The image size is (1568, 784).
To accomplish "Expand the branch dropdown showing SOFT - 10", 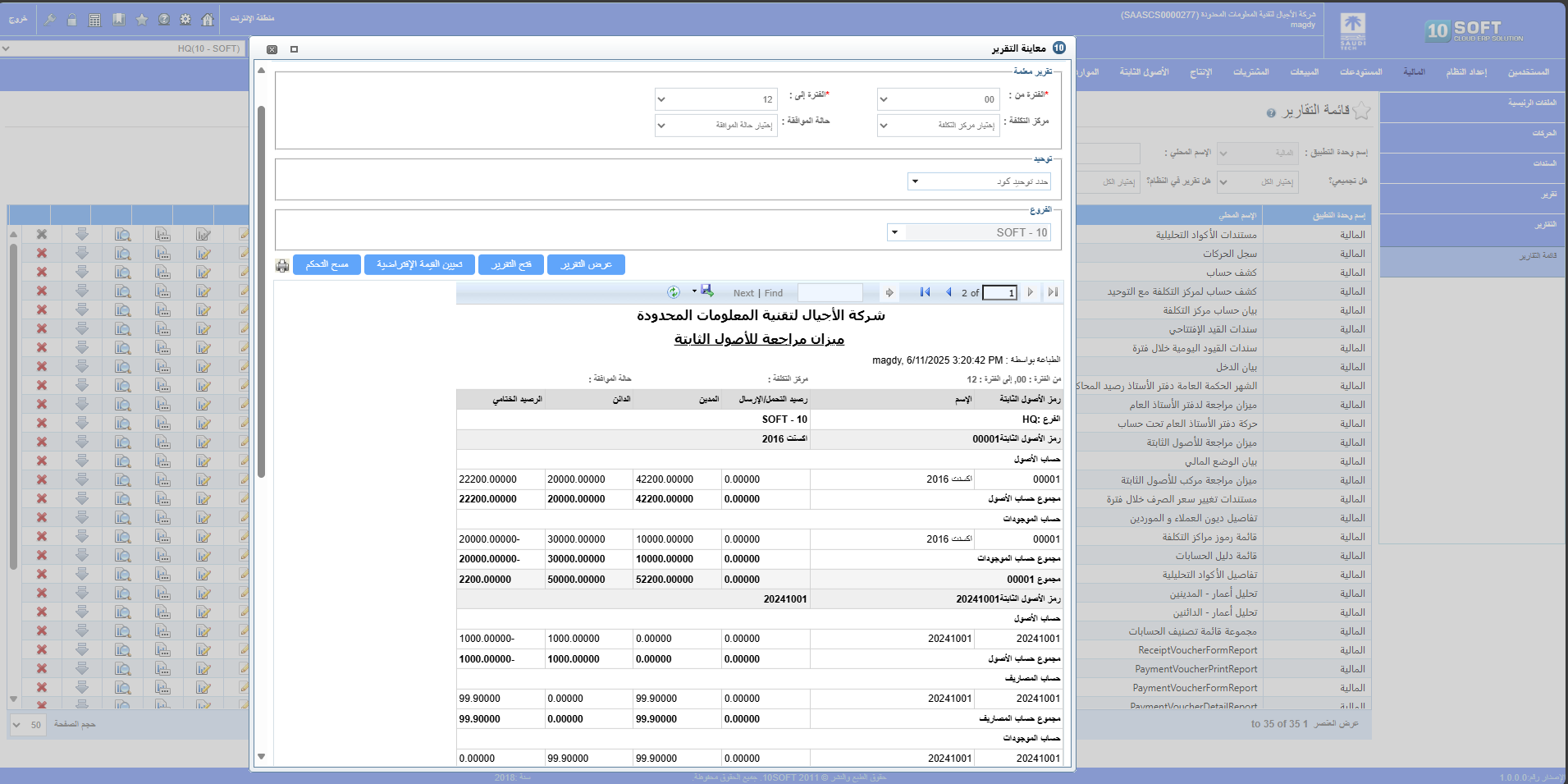I will click(894, 232).
